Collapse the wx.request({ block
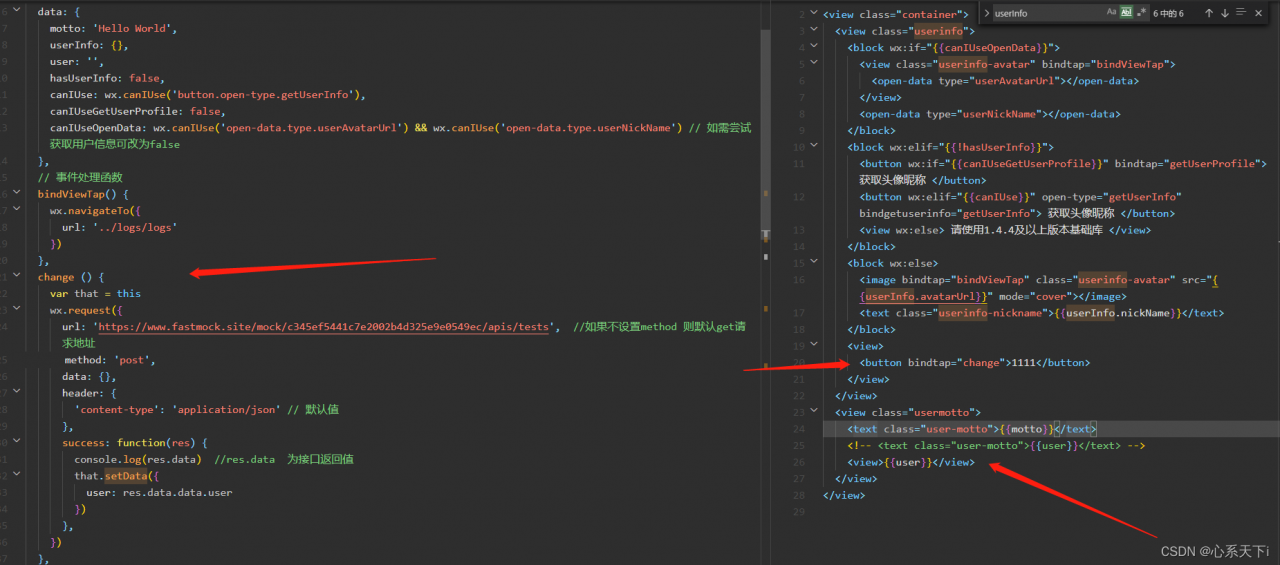The height and width of the screenshot is (565, 1280). tap(17, 310)
